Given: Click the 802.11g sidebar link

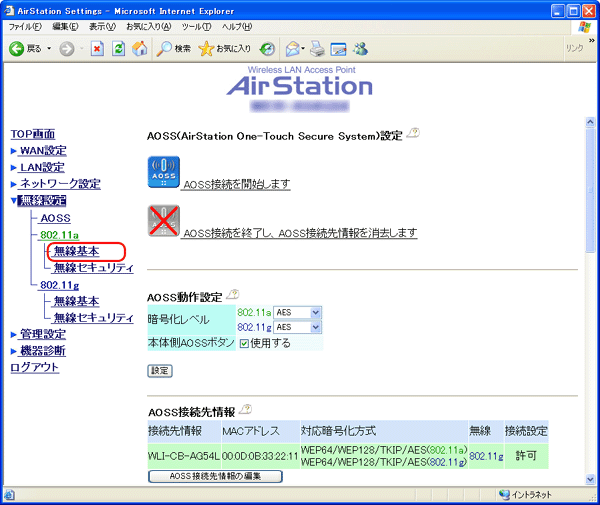Looking at the screenshot, I should click(60, 285).
